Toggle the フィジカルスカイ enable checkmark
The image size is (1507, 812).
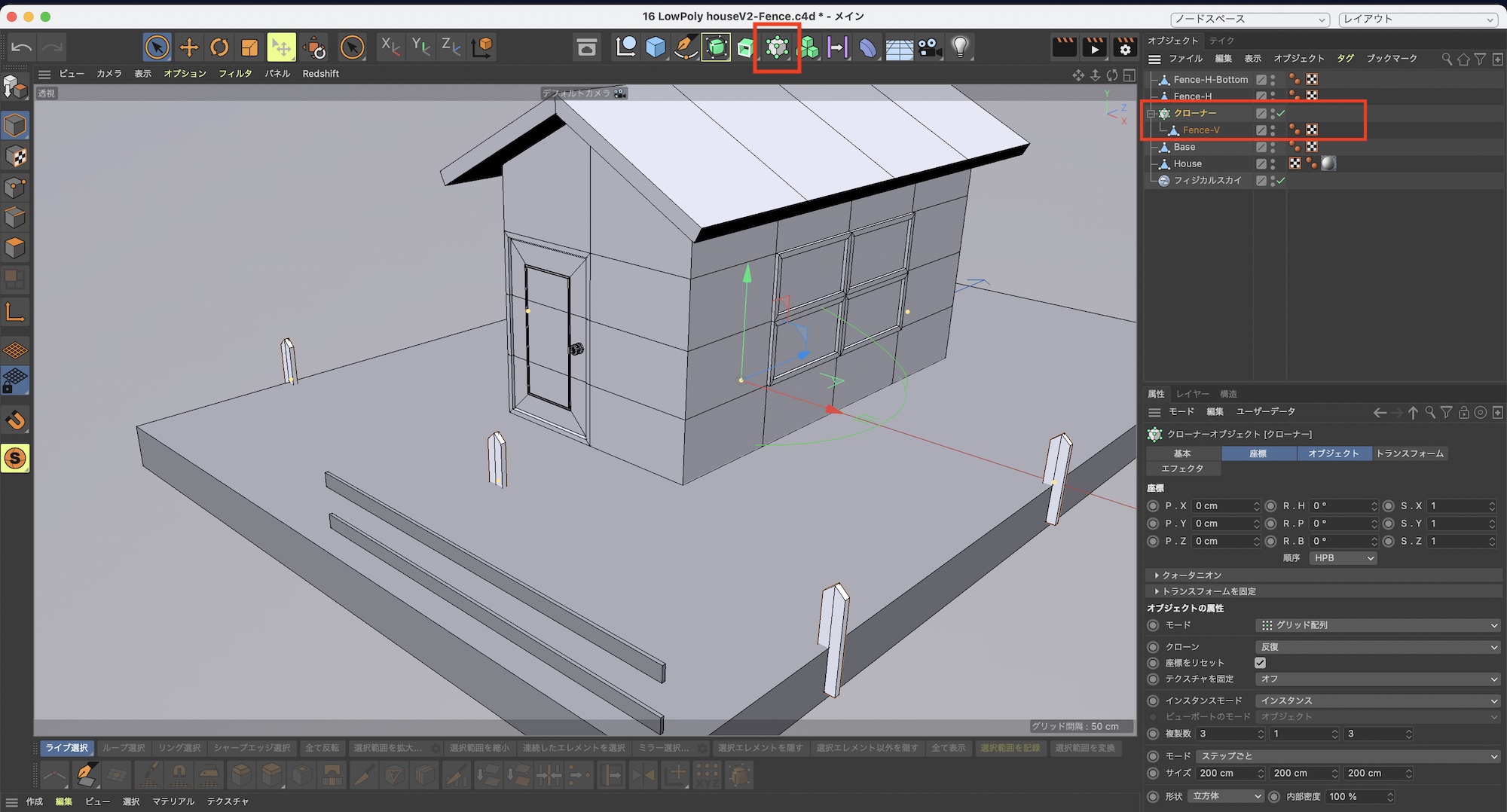[x=1281, y=181]
